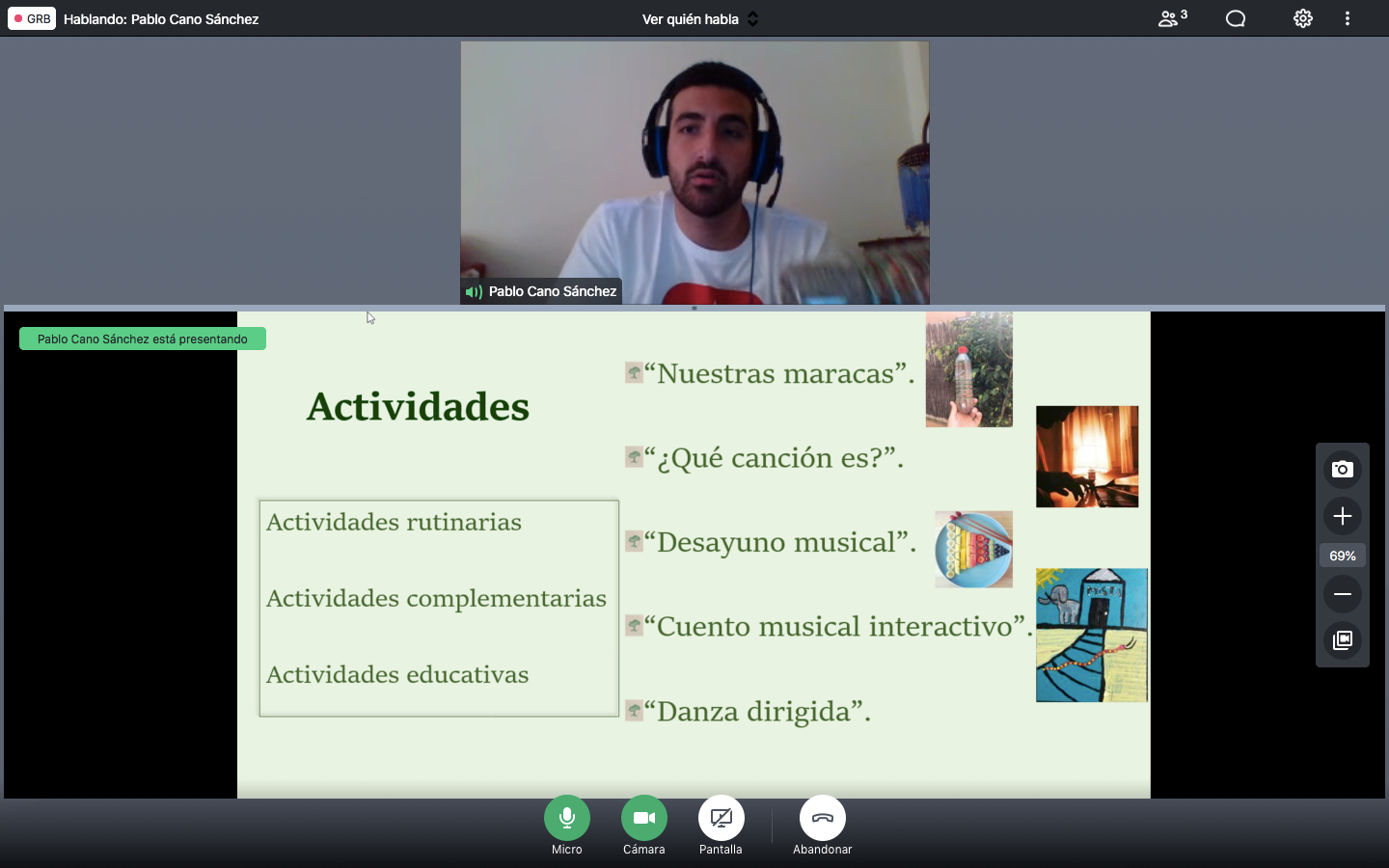The image size is (1389, 868).
Task: Click 'Actividades complementarias' text
Action: 436,599
